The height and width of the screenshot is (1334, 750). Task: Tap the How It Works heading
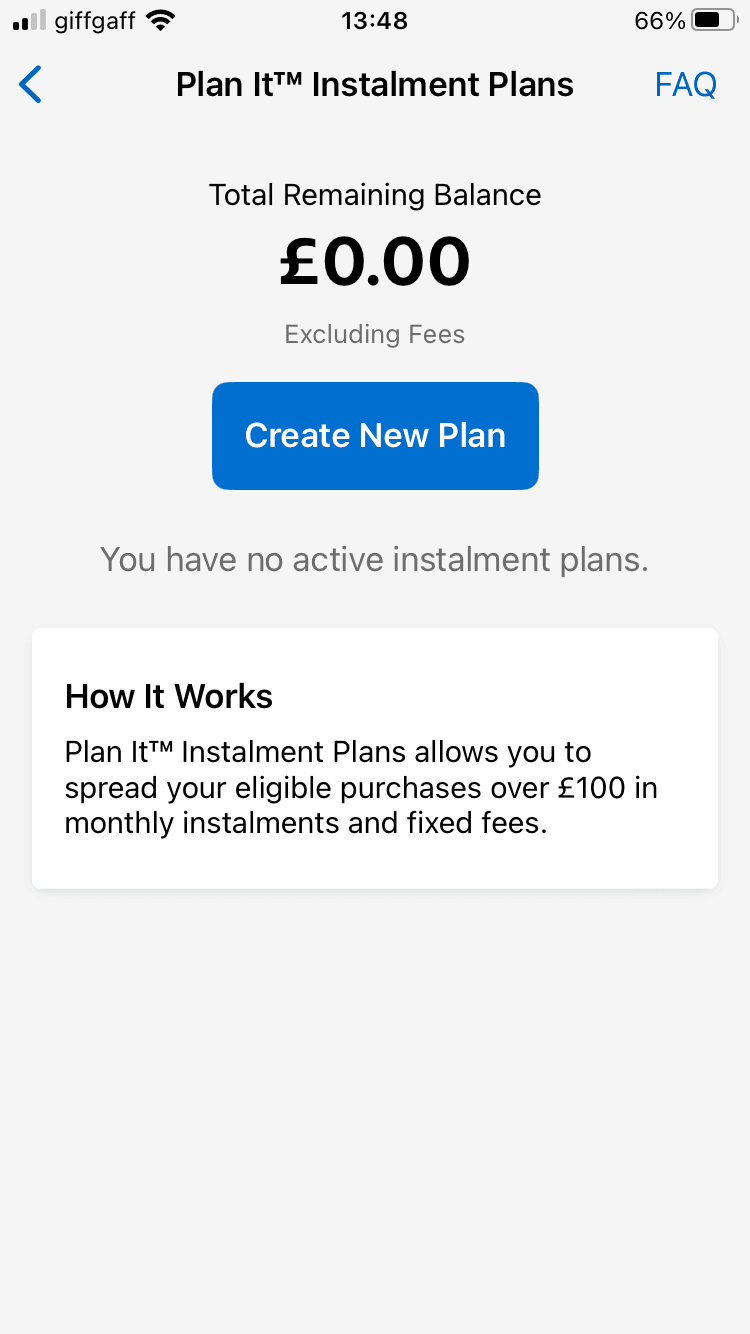(x=169, y=697)
